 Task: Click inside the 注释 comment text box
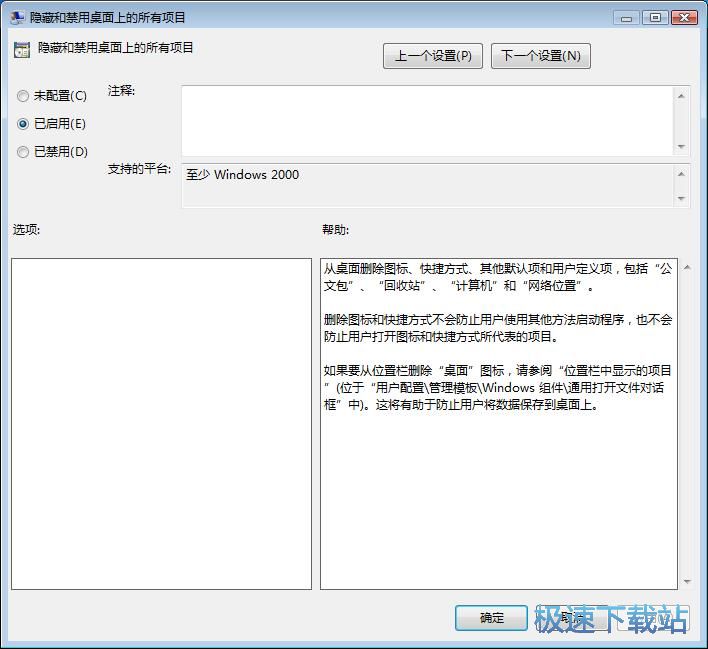point(428,121)
